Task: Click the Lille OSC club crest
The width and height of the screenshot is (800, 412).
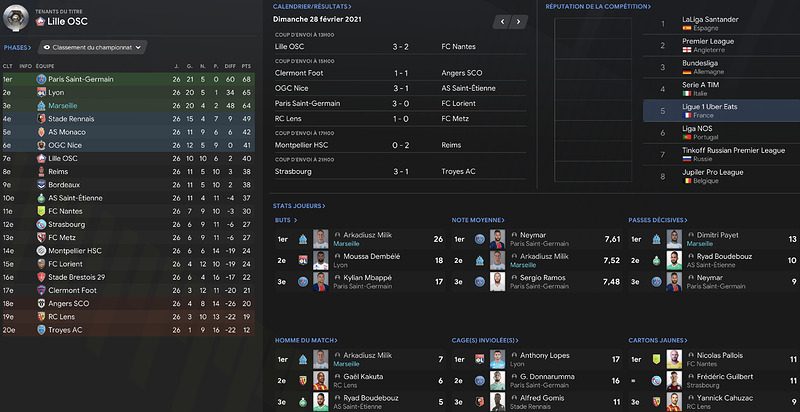Action: point(40,21)
